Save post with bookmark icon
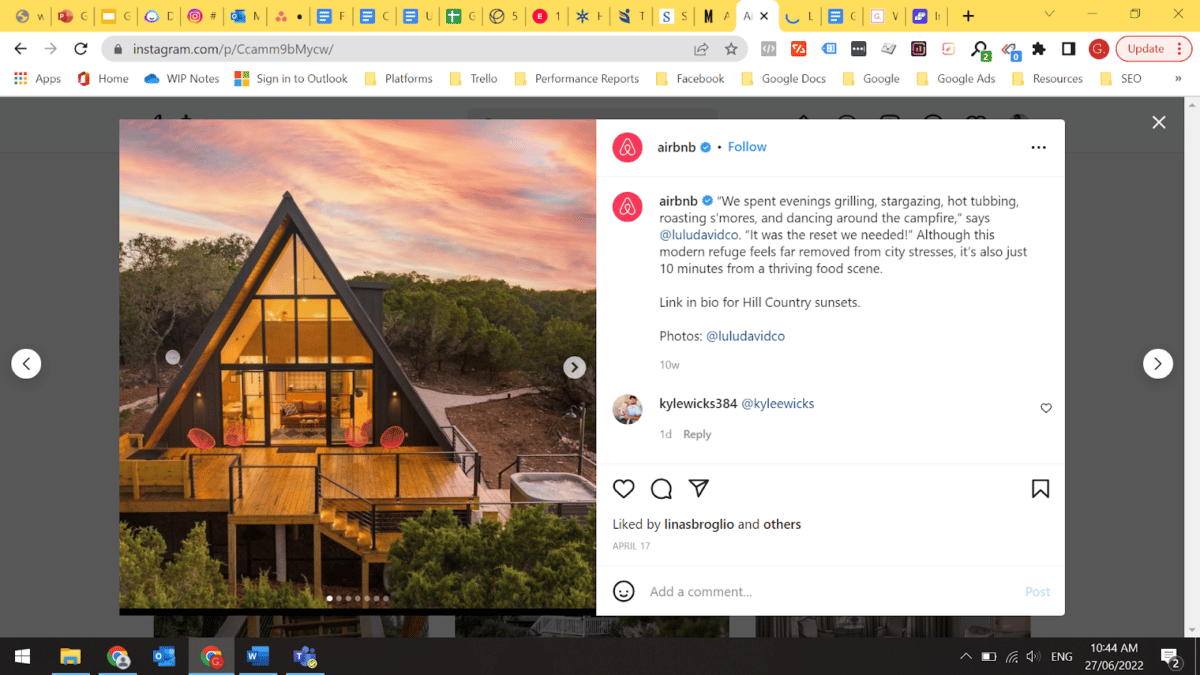The height and width of the screenshot is (675, 1200). (x=1040, y=489)
